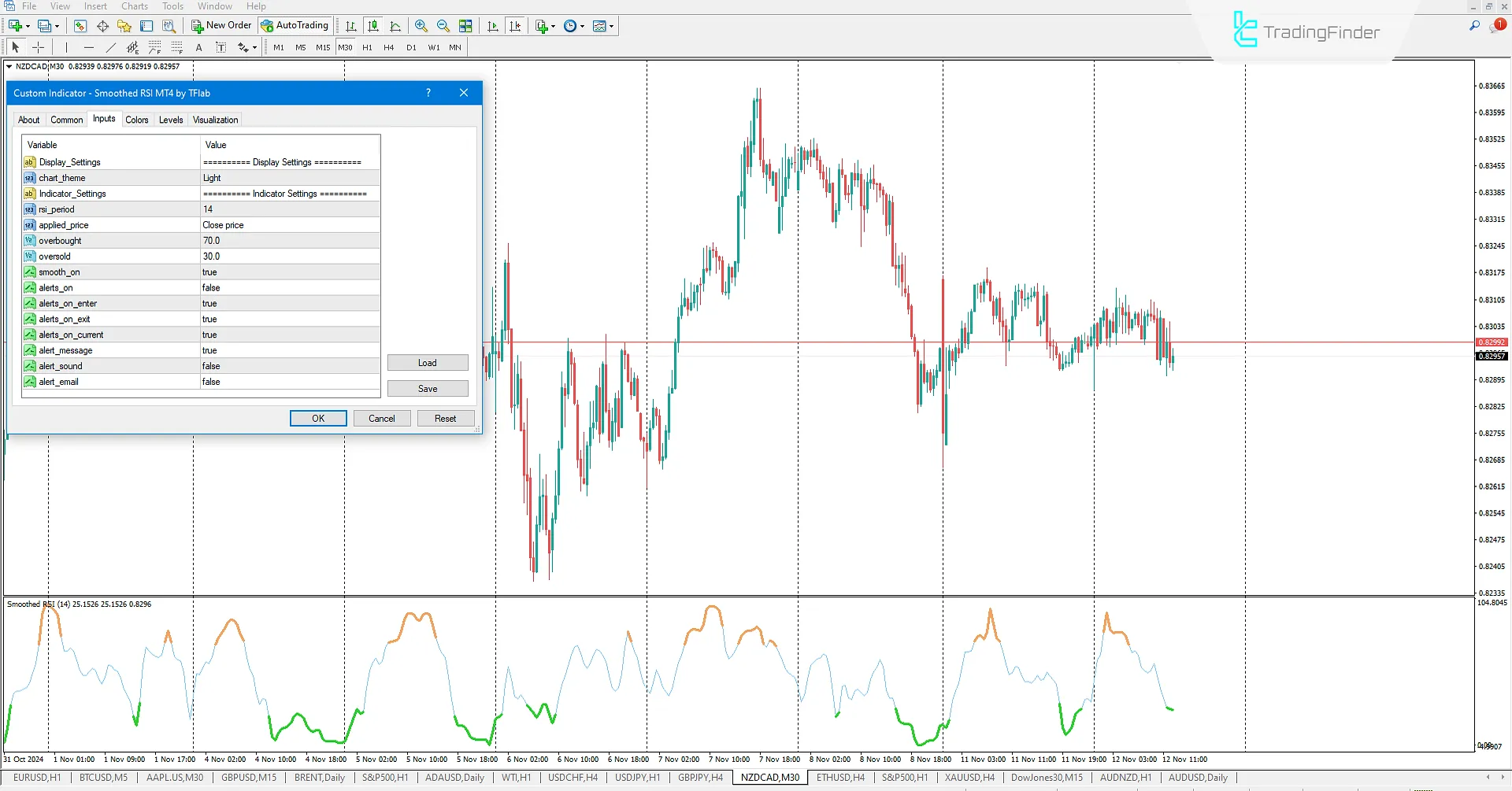Select the text label tool
1512x791 pixels.
(x=221, y=47)
